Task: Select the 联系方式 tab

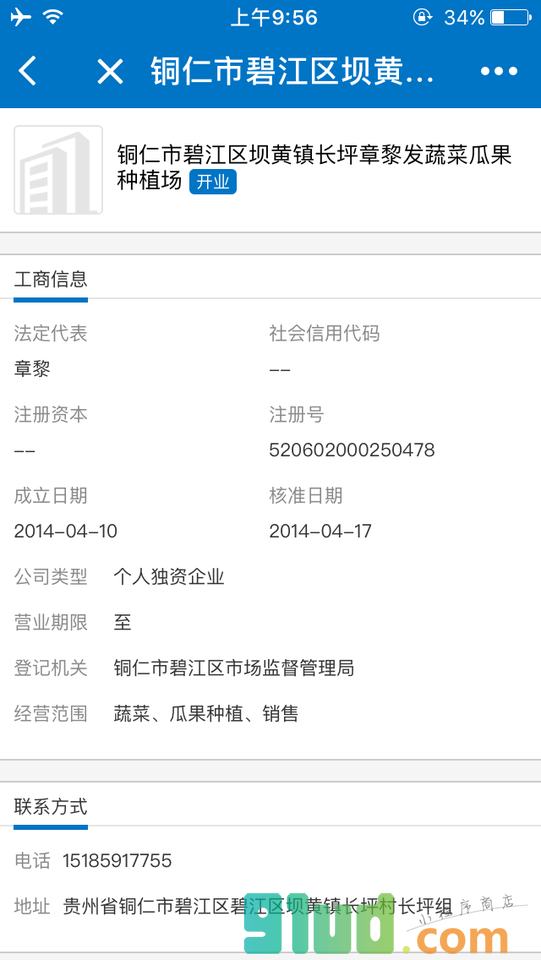Action: click(51, 806)
